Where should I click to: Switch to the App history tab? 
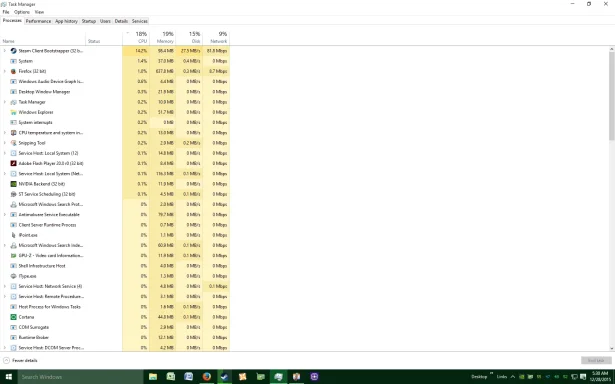pos(66,21)
